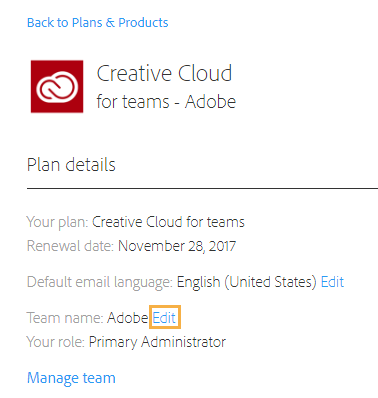Click the red Creative Cloud logo icon

pos(57,87)
